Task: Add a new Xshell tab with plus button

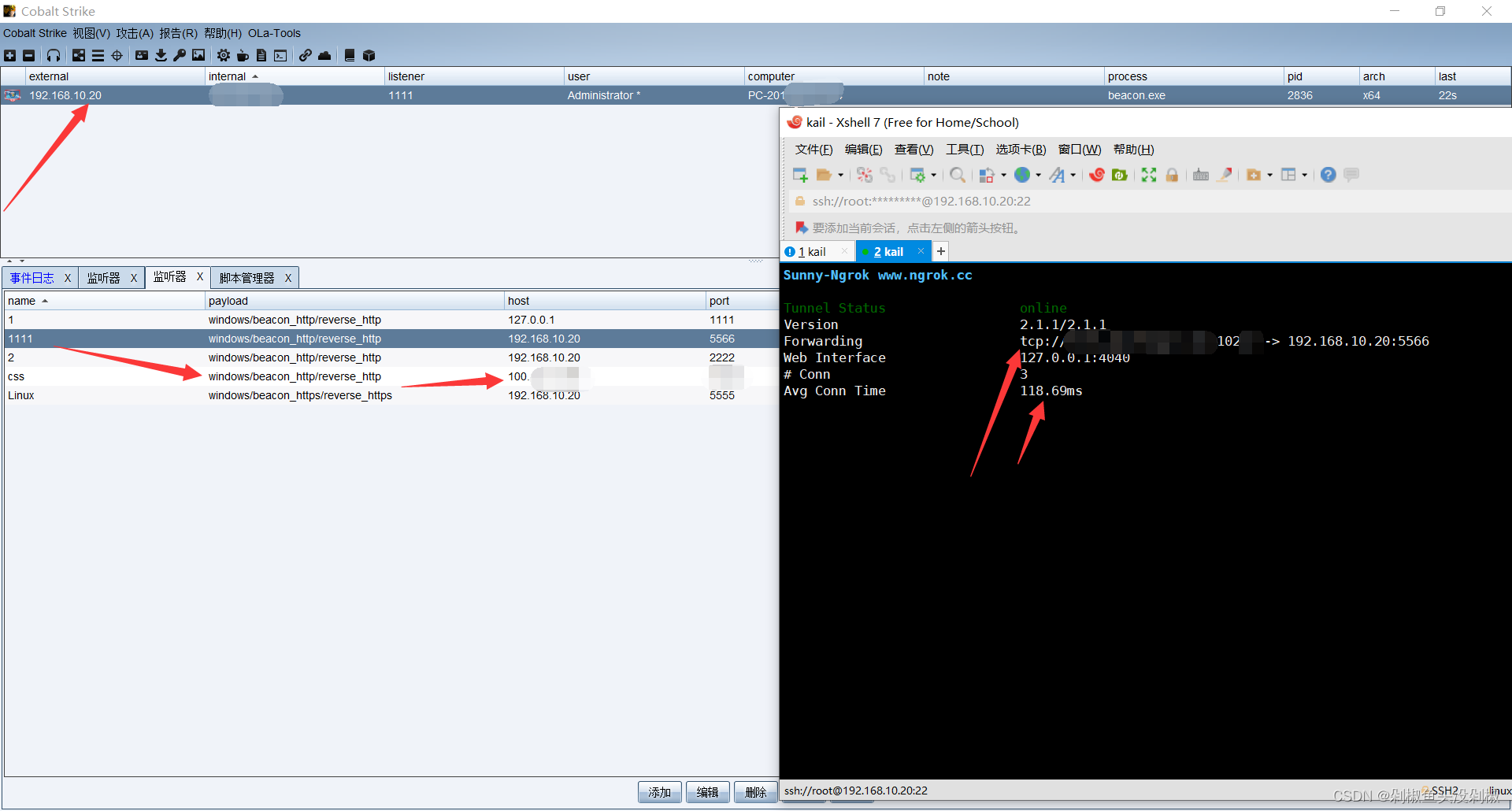Action: [941, 251]
